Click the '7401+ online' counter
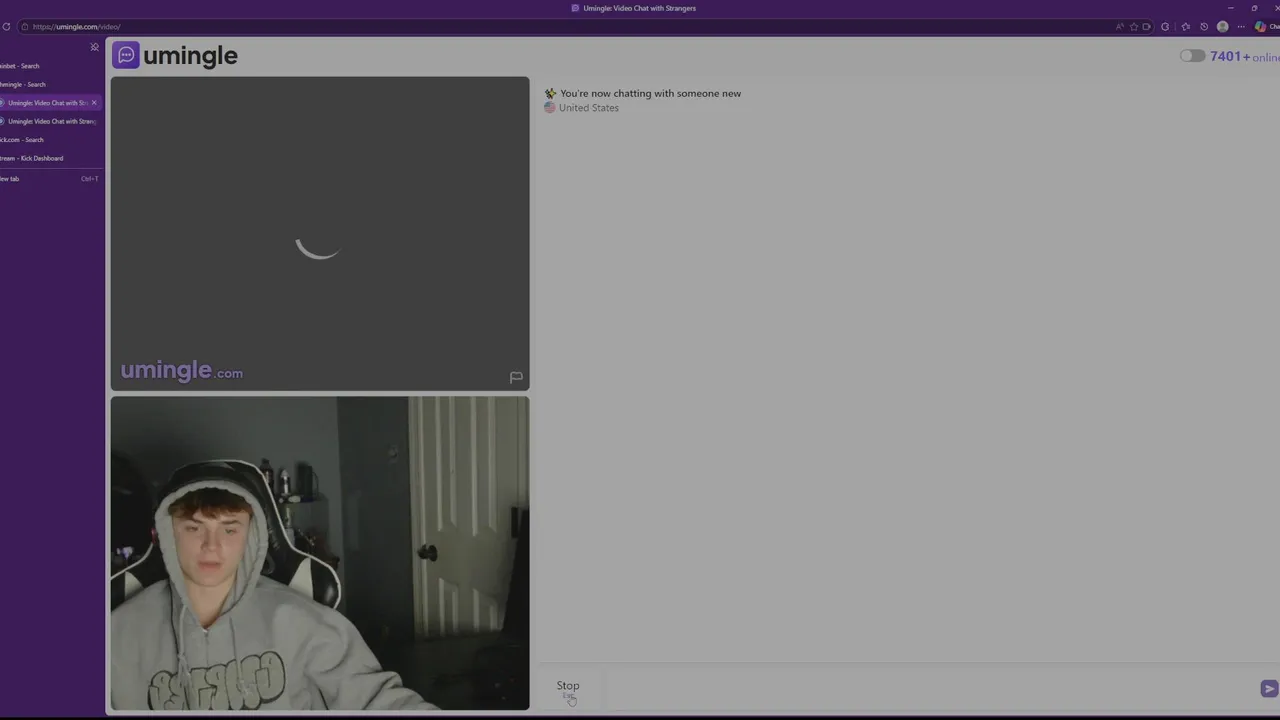 [x=1244, y=57]
